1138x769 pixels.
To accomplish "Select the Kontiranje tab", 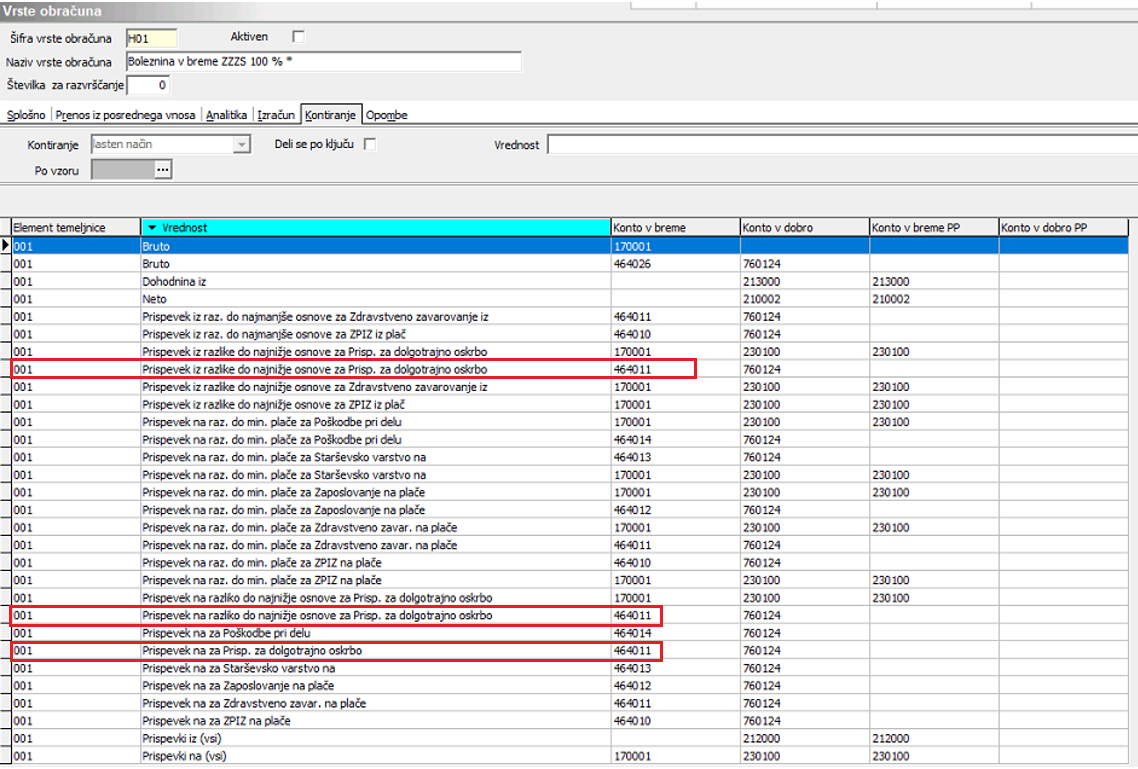I will point(330,115).
